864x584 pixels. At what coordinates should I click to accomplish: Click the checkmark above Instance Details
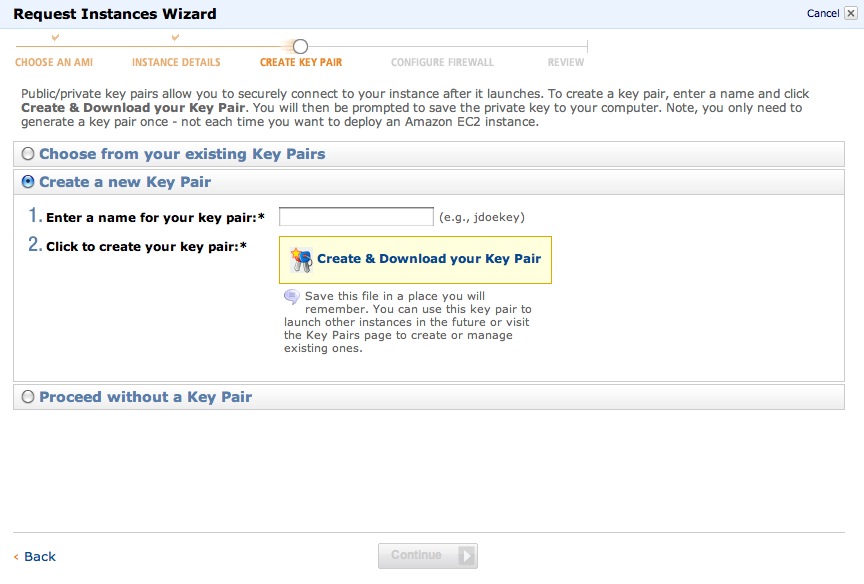click(175, 37)
